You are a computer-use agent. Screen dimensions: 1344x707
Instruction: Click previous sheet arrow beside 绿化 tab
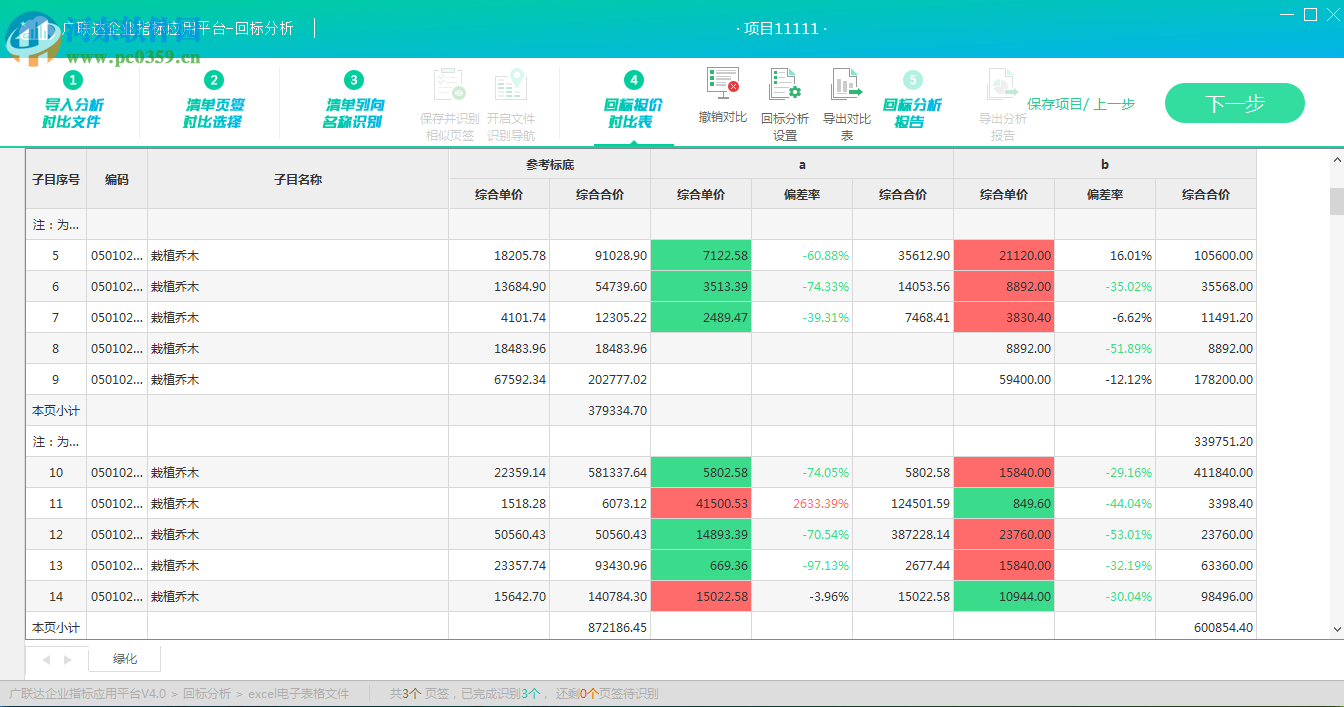pos(46,660)
